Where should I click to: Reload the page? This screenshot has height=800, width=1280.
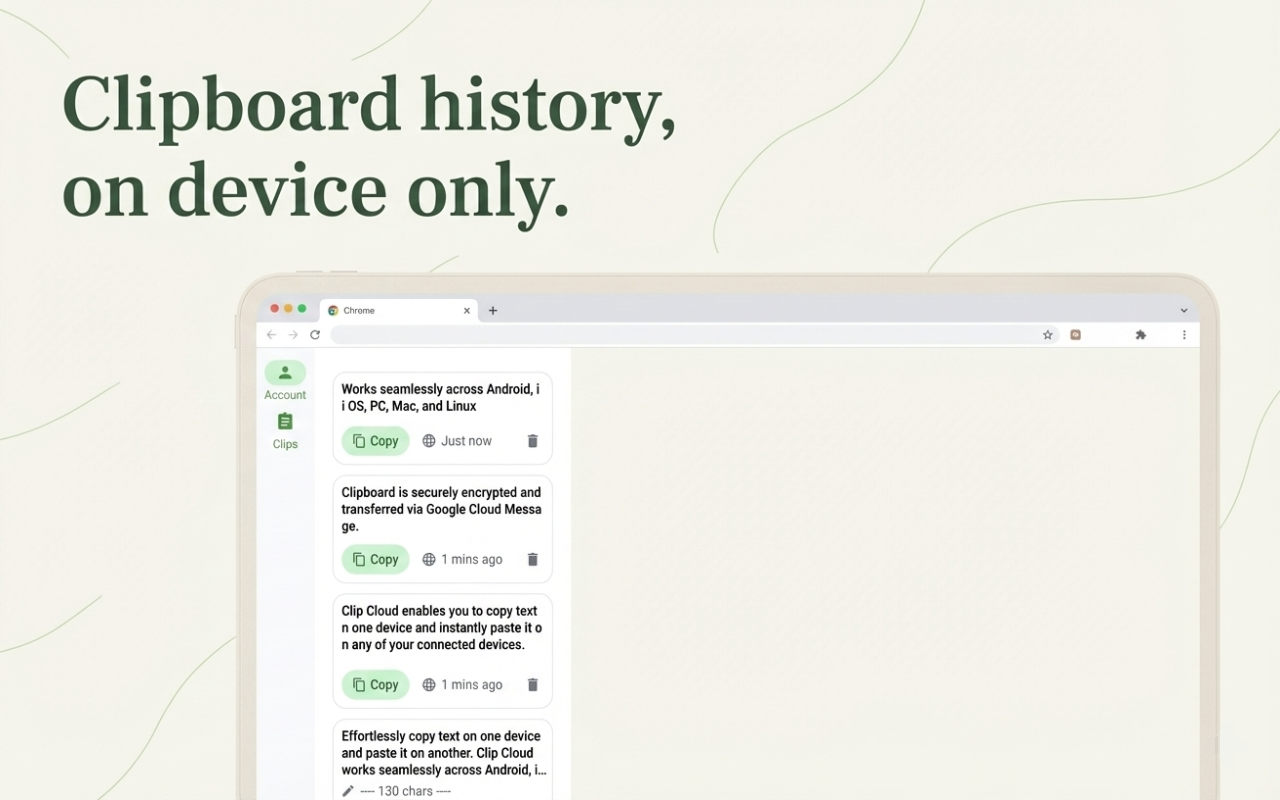pyautogui.click(x=315, y=334)
